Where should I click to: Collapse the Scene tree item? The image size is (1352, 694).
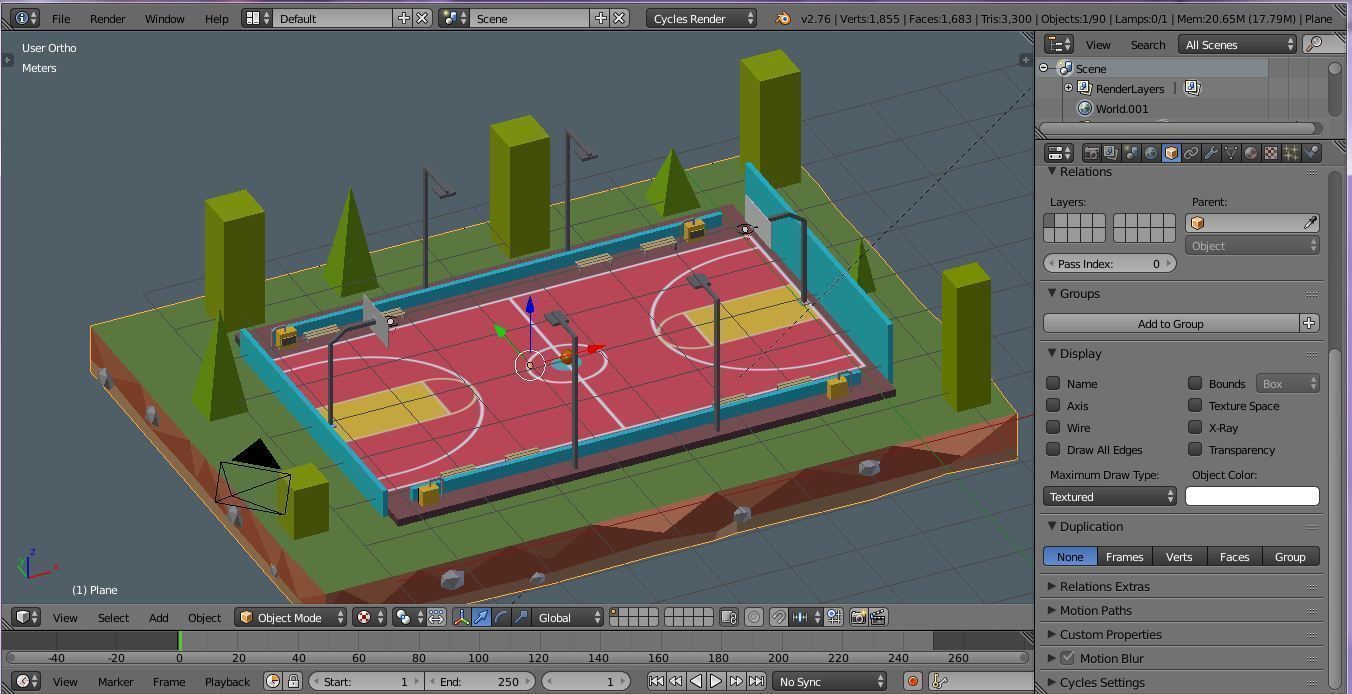click(1044, 68)
